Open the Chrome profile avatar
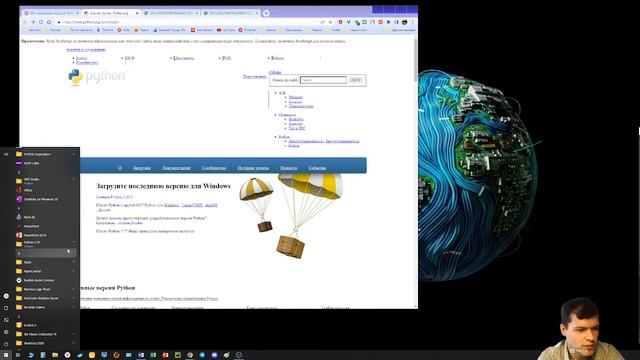Viewport: 640px width, 360px height. coord(404,22)
